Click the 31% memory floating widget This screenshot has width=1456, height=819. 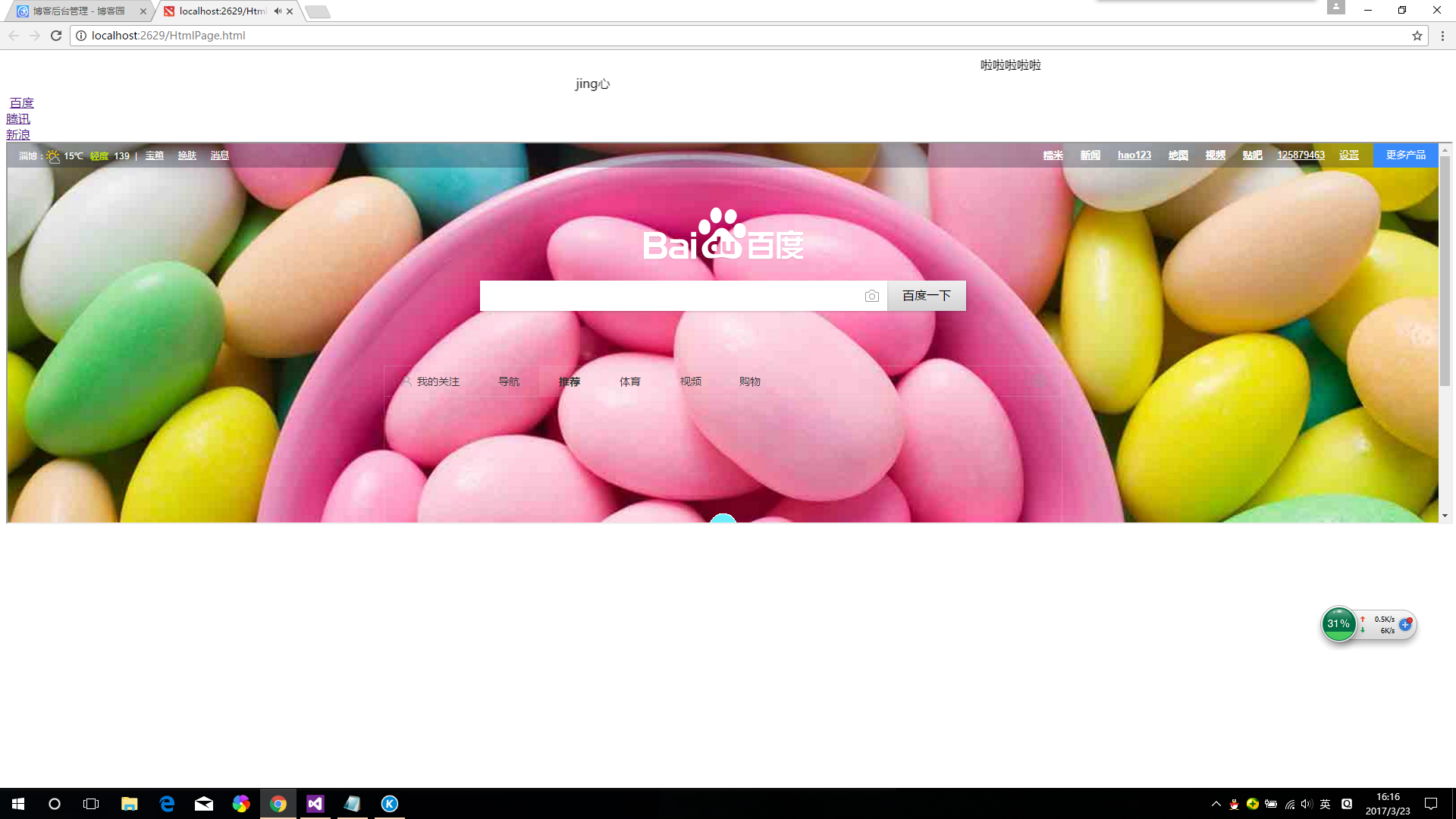pos(1339,624)
